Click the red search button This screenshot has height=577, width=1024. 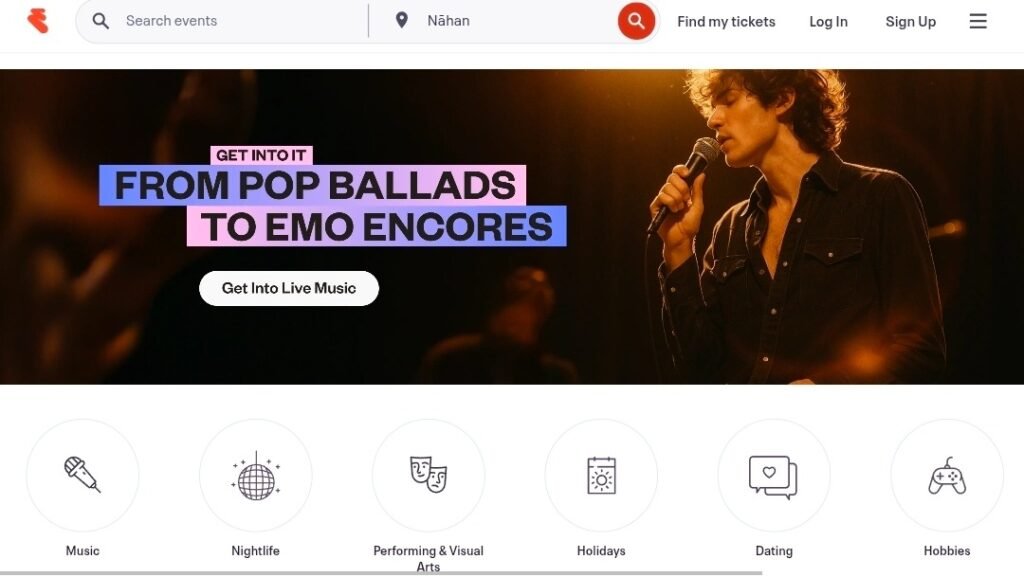636,21
